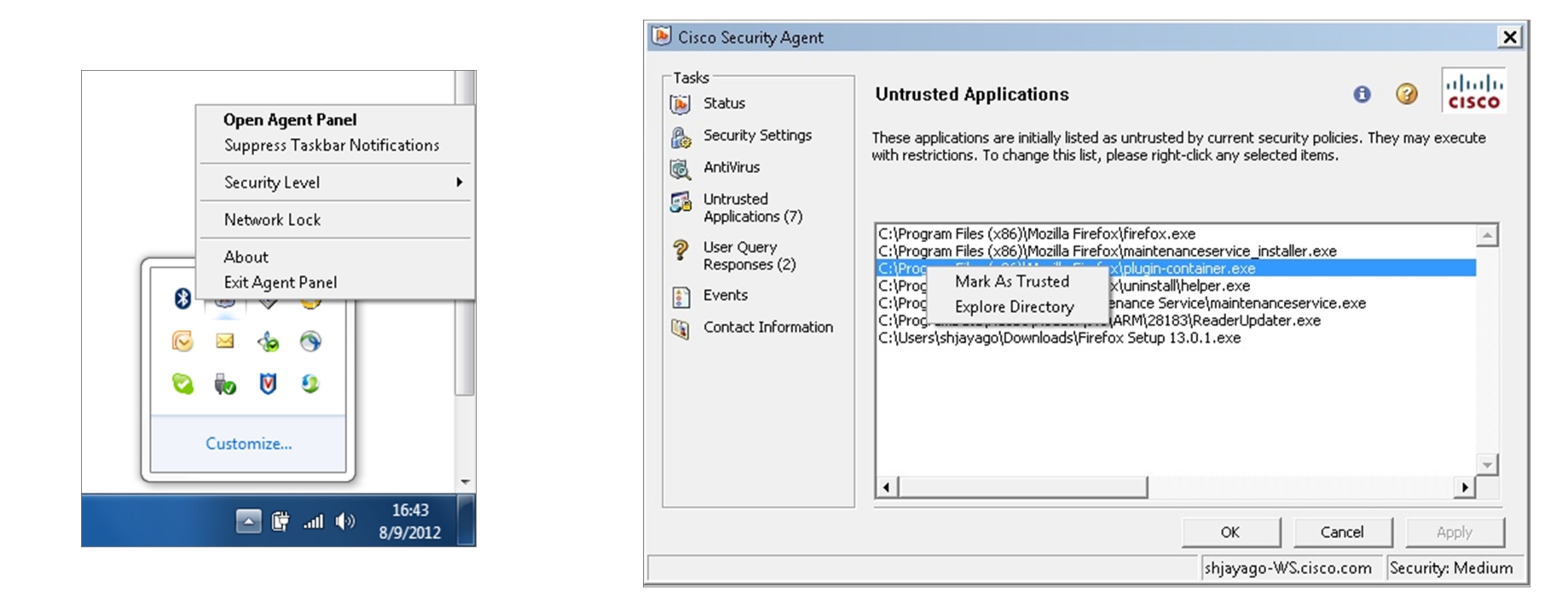Select the maintenanceservice.exe list row

click(x=1176, y=303)
